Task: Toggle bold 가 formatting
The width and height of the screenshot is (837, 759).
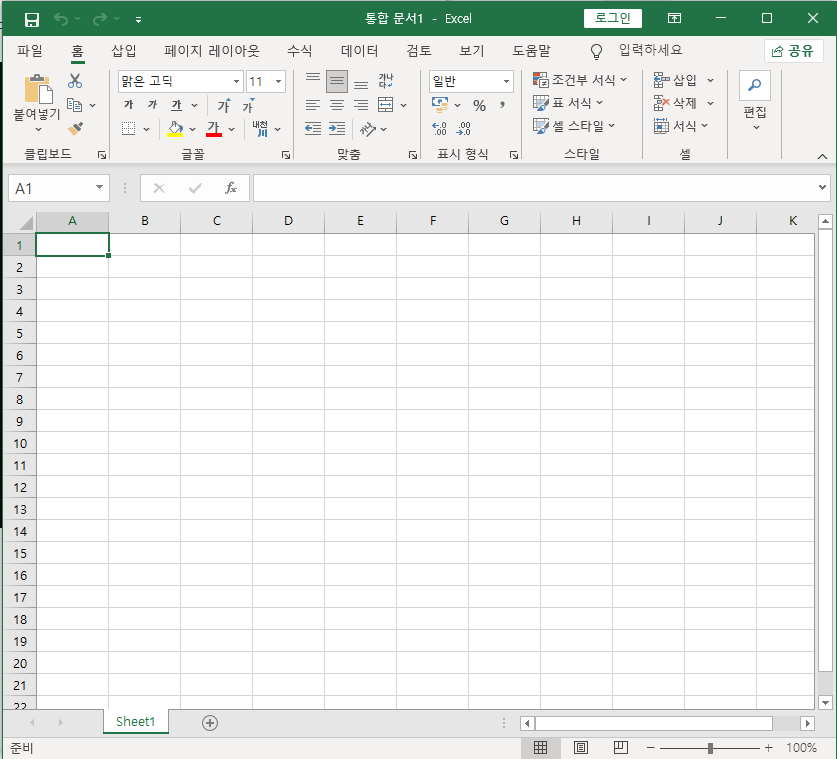Action: [129, 105]
